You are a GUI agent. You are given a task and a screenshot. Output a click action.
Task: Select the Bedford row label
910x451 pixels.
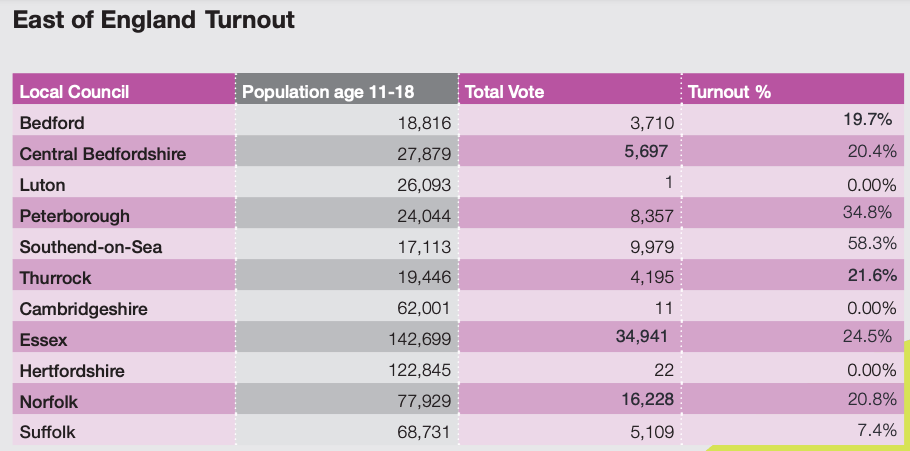(52, 123)
